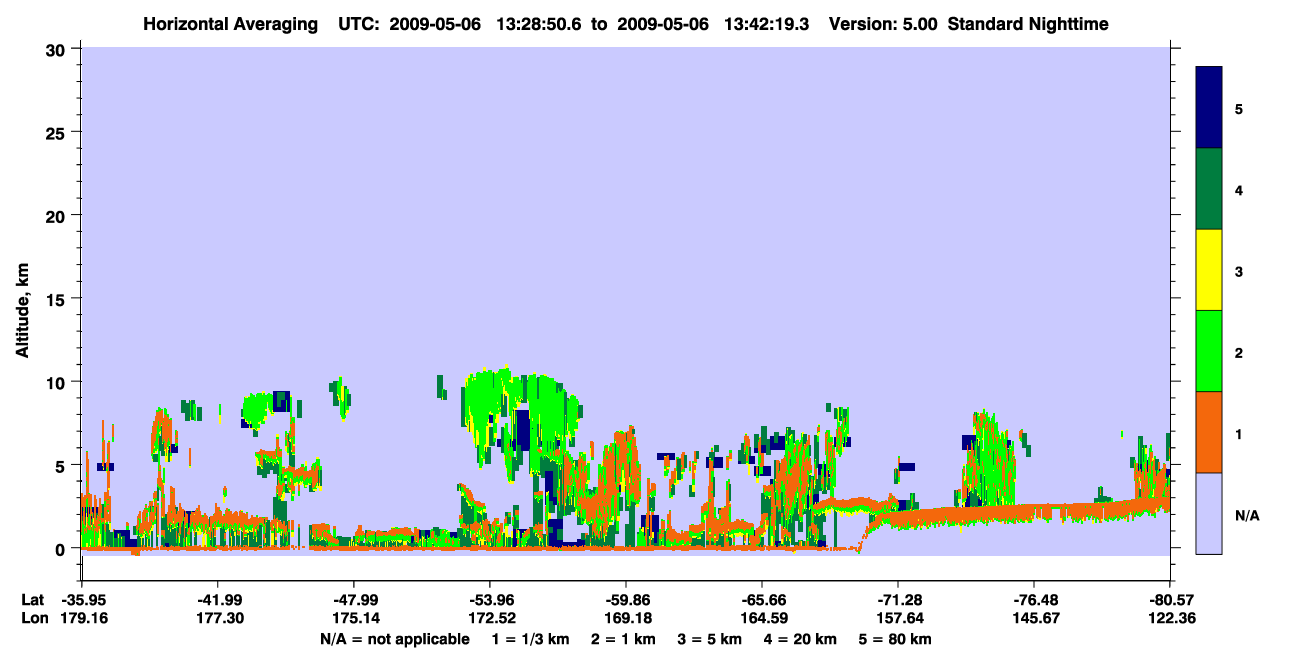Click latitude value -41.99
This screenshot has width=1300, height=667.
click(217, 600)
